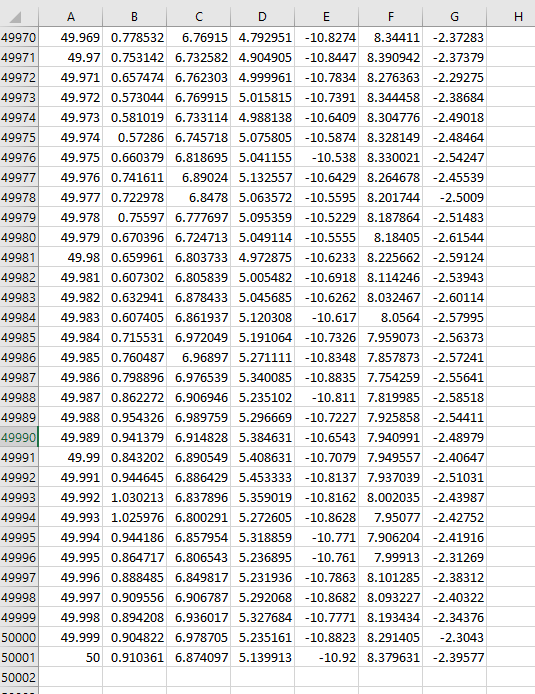Click cell containing 0.888485
535x694 pixels.
135,578
